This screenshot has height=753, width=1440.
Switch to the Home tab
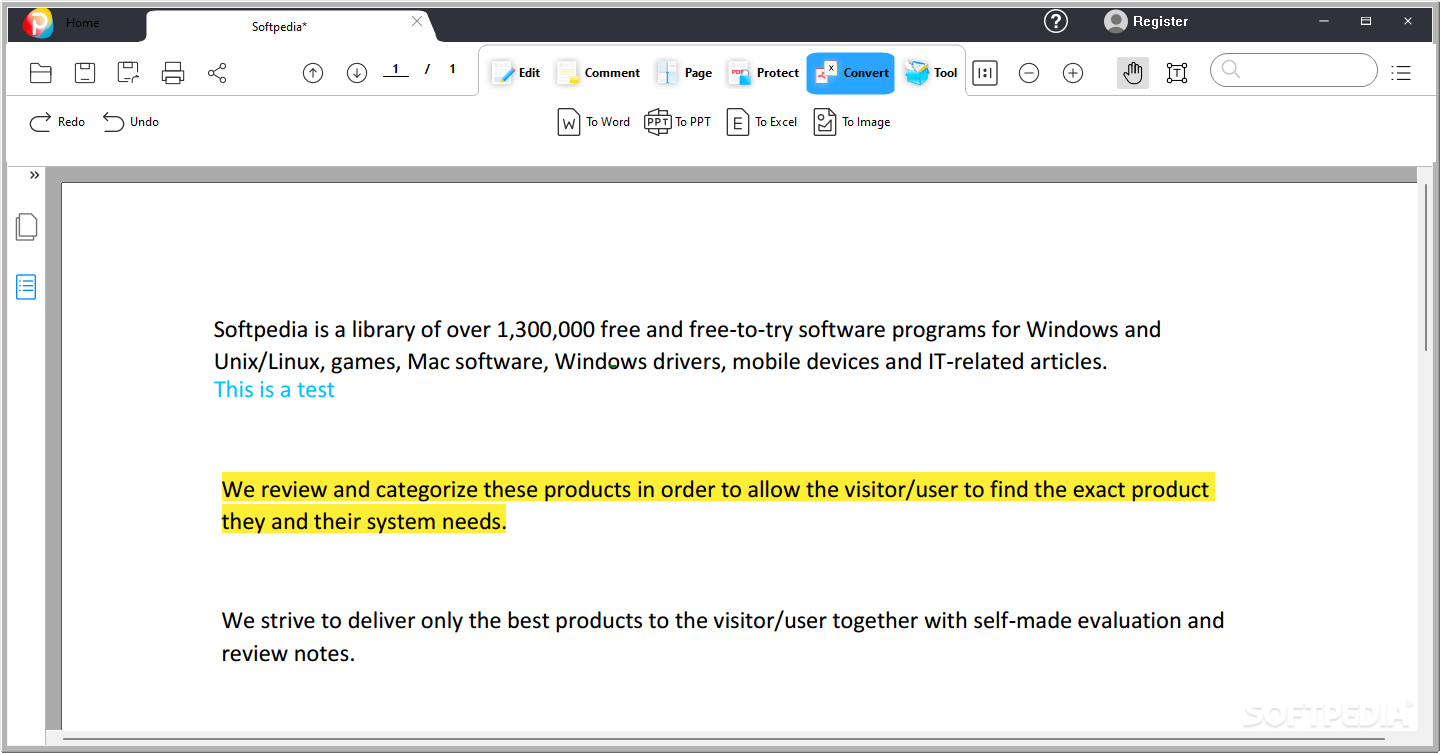[82, 23]
